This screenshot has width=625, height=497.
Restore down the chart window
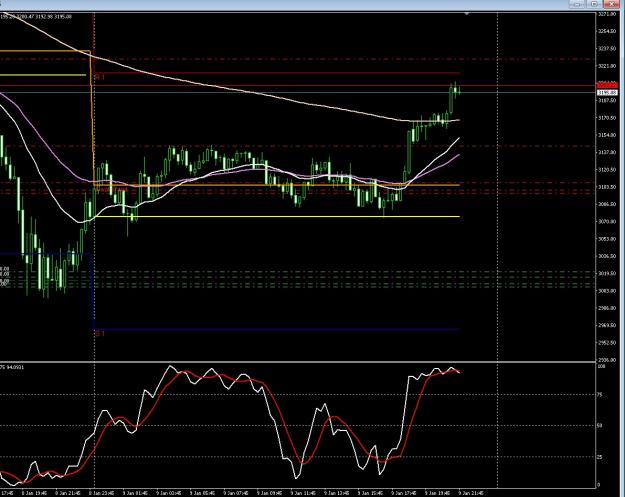click(595, 4)
